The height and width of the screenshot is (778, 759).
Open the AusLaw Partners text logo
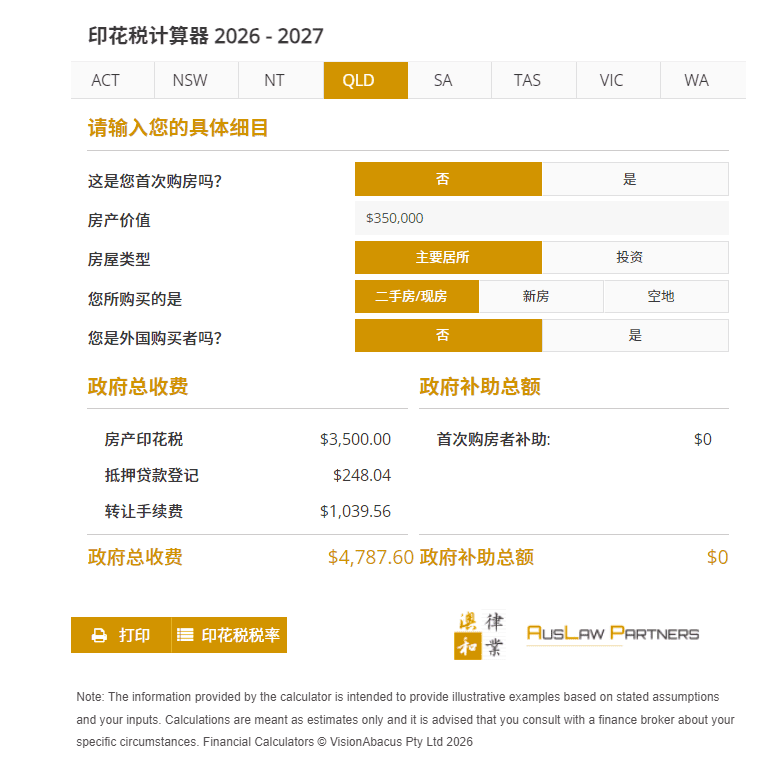[x=613, y=633]
